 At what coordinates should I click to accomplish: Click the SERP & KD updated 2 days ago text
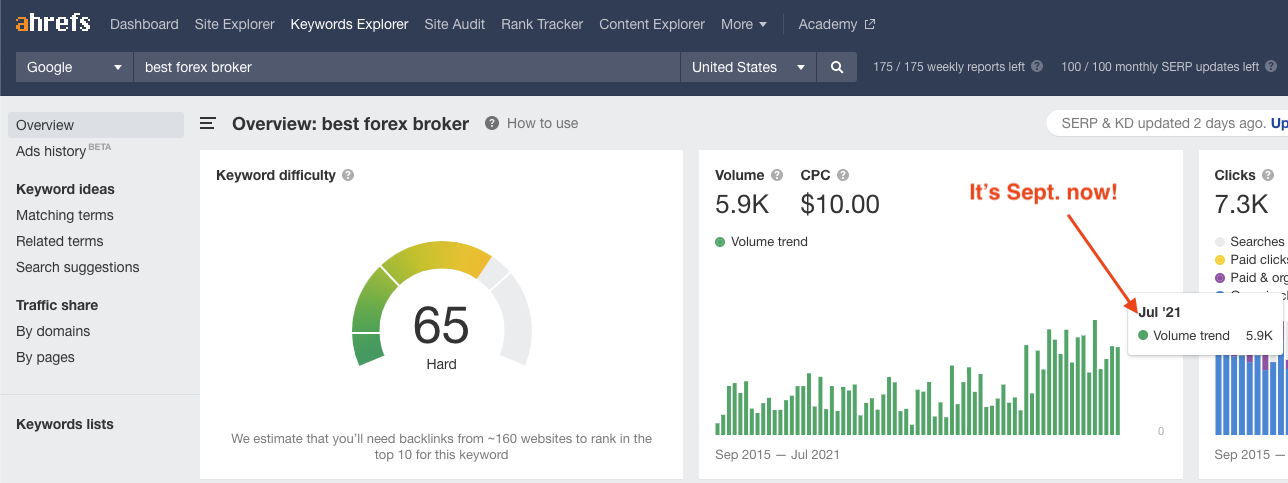pos(1165,124)
